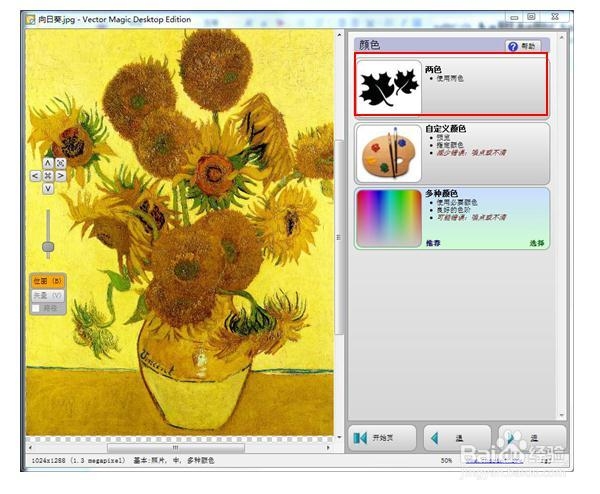The image size is (600, 494).
Task: Minimize the Vector Magic window
Action: (x=514, y=17)
